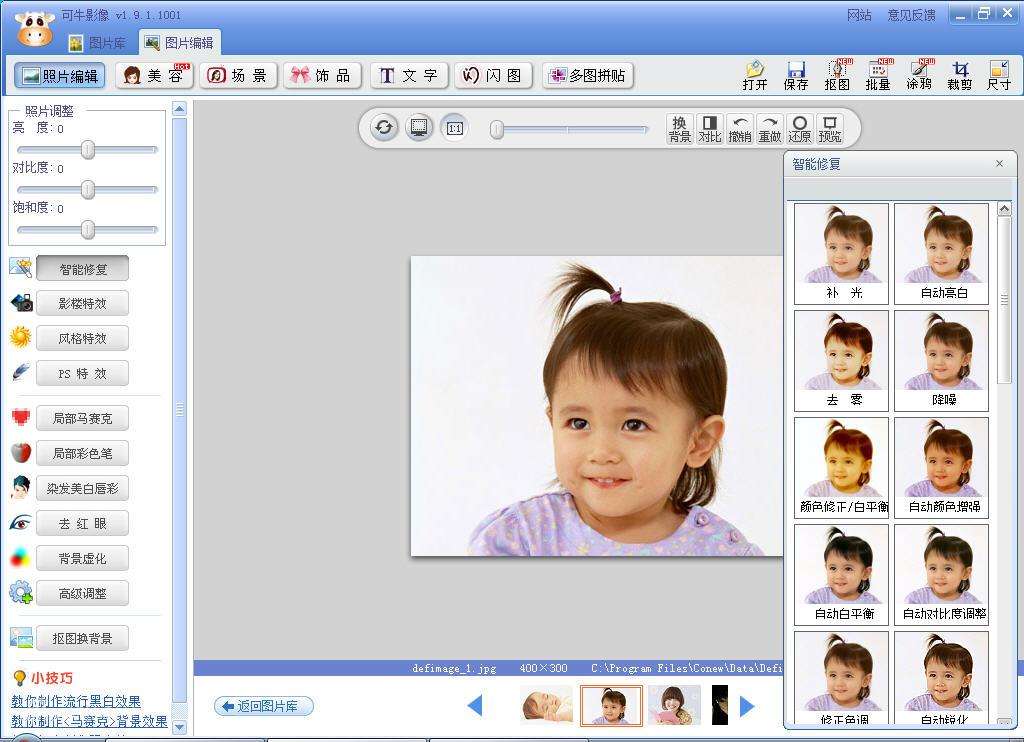Apply the 自动对比度调整 effect
The height and width of the screenshot is (742, 1024).
pos(941,575)
